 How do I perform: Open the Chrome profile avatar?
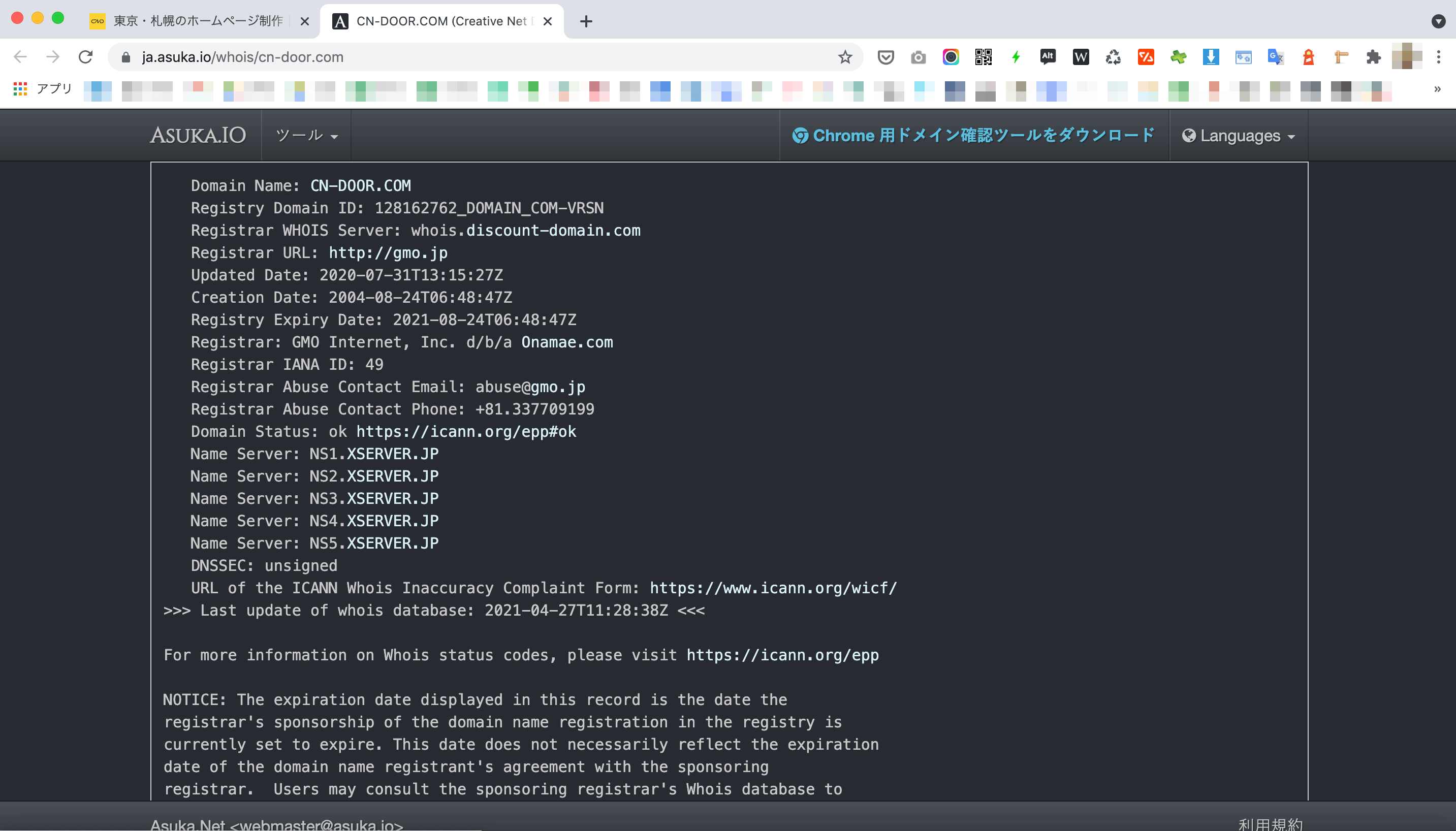(x=1406, y=56)
